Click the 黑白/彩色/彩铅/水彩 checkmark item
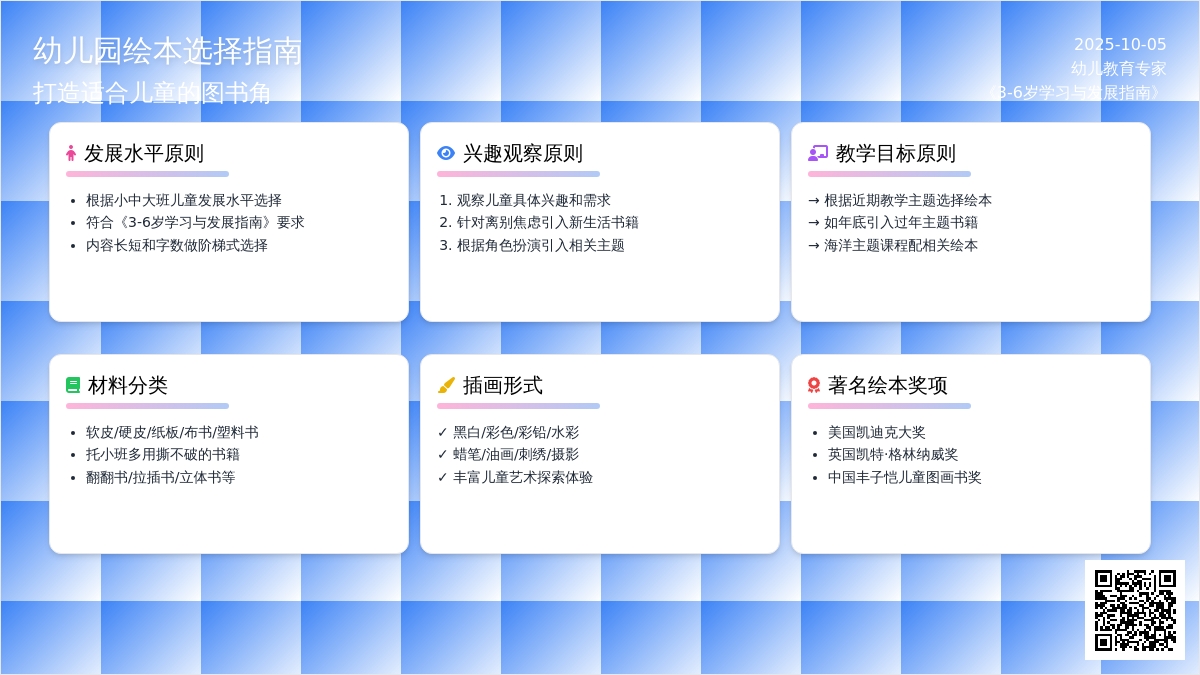 point(508,432)
